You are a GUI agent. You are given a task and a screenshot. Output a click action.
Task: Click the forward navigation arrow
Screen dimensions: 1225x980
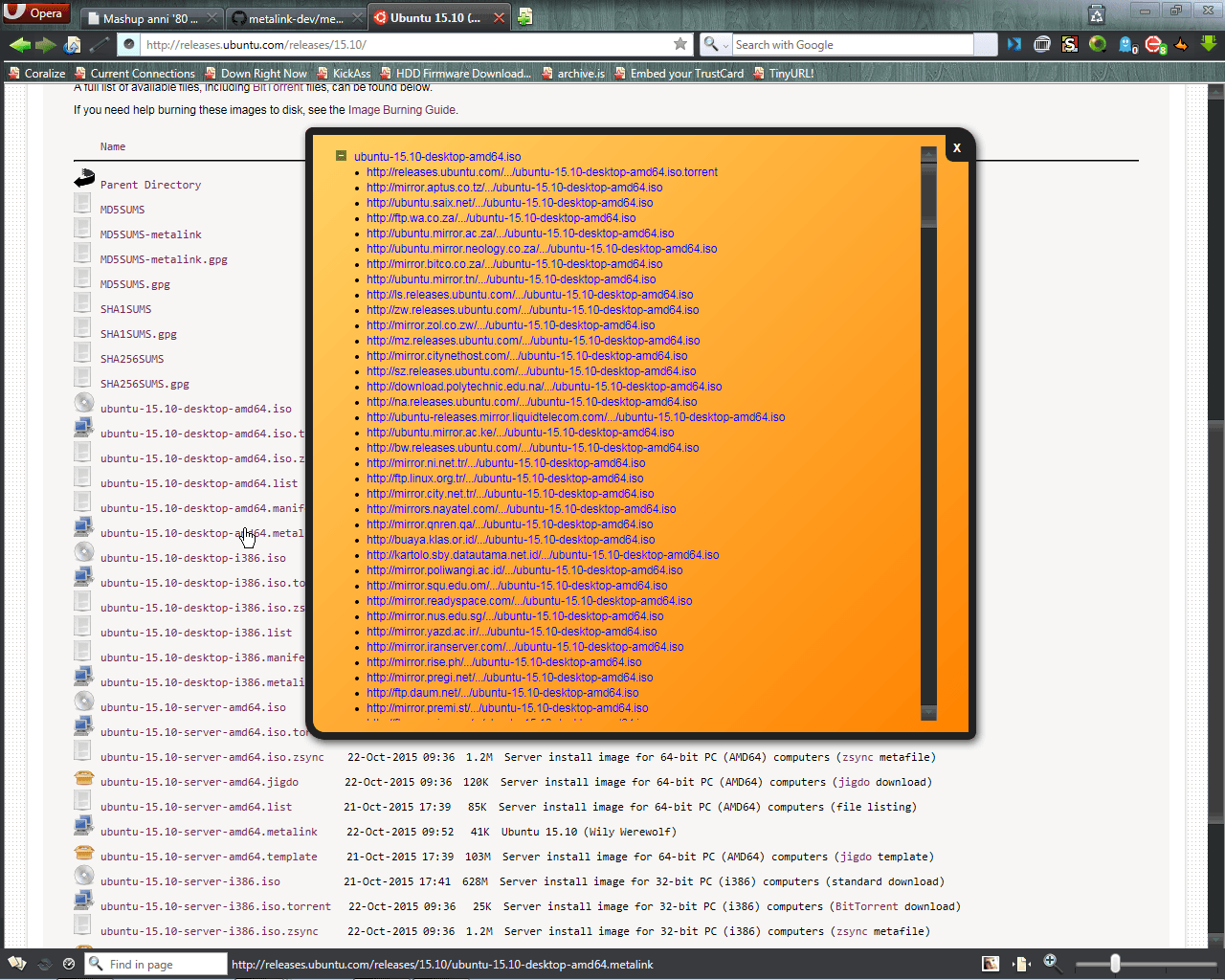point(45,45)
